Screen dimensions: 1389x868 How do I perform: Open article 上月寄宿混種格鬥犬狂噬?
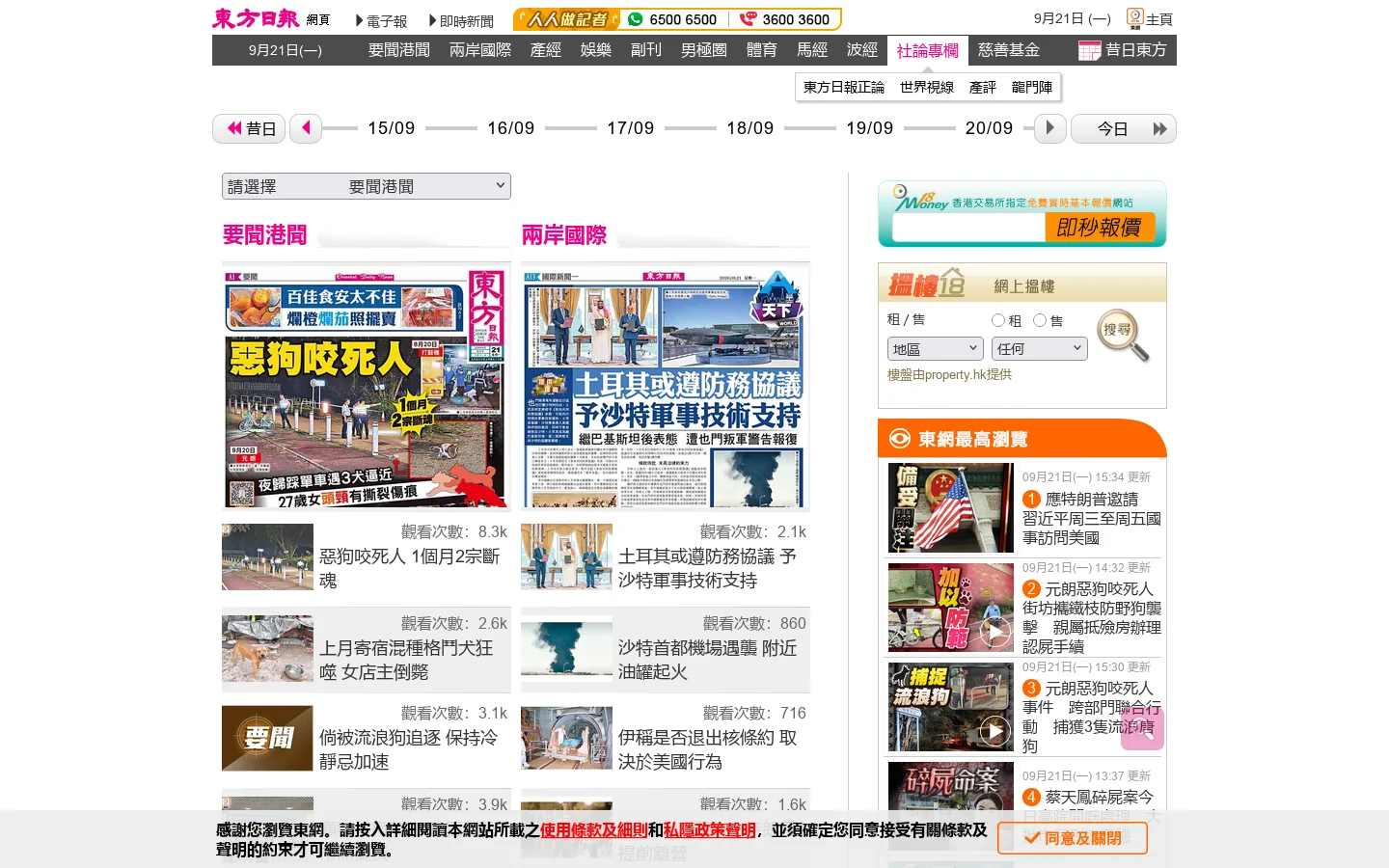tap(406, 660)
